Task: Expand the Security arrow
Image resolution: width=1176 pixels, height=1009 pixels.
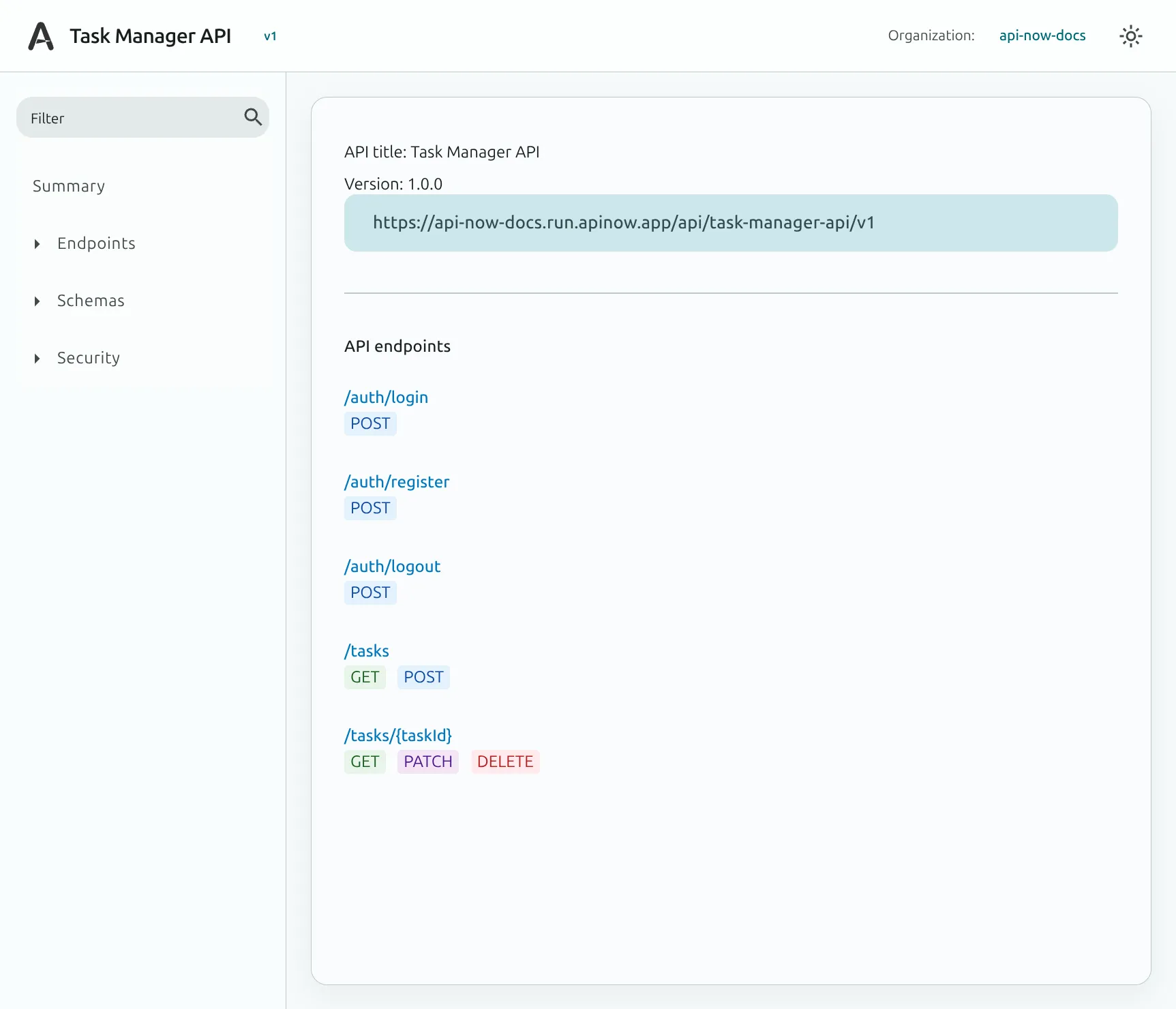Action: pyautogui.click(x=37, y=359)
